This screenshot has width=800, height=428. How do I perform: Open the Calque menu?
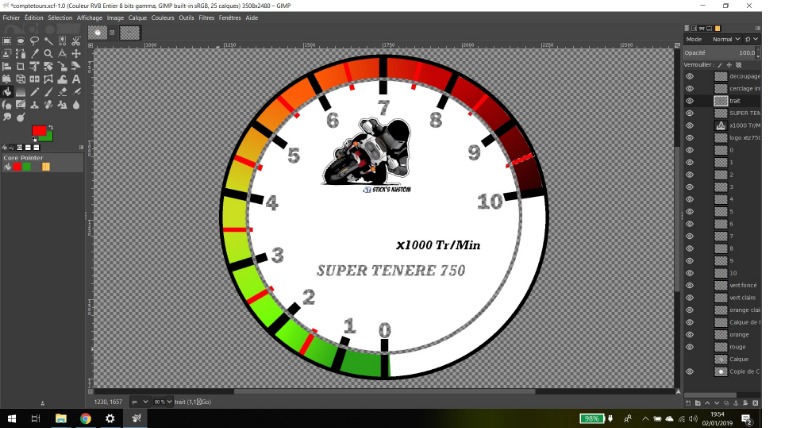coord(137,18)
